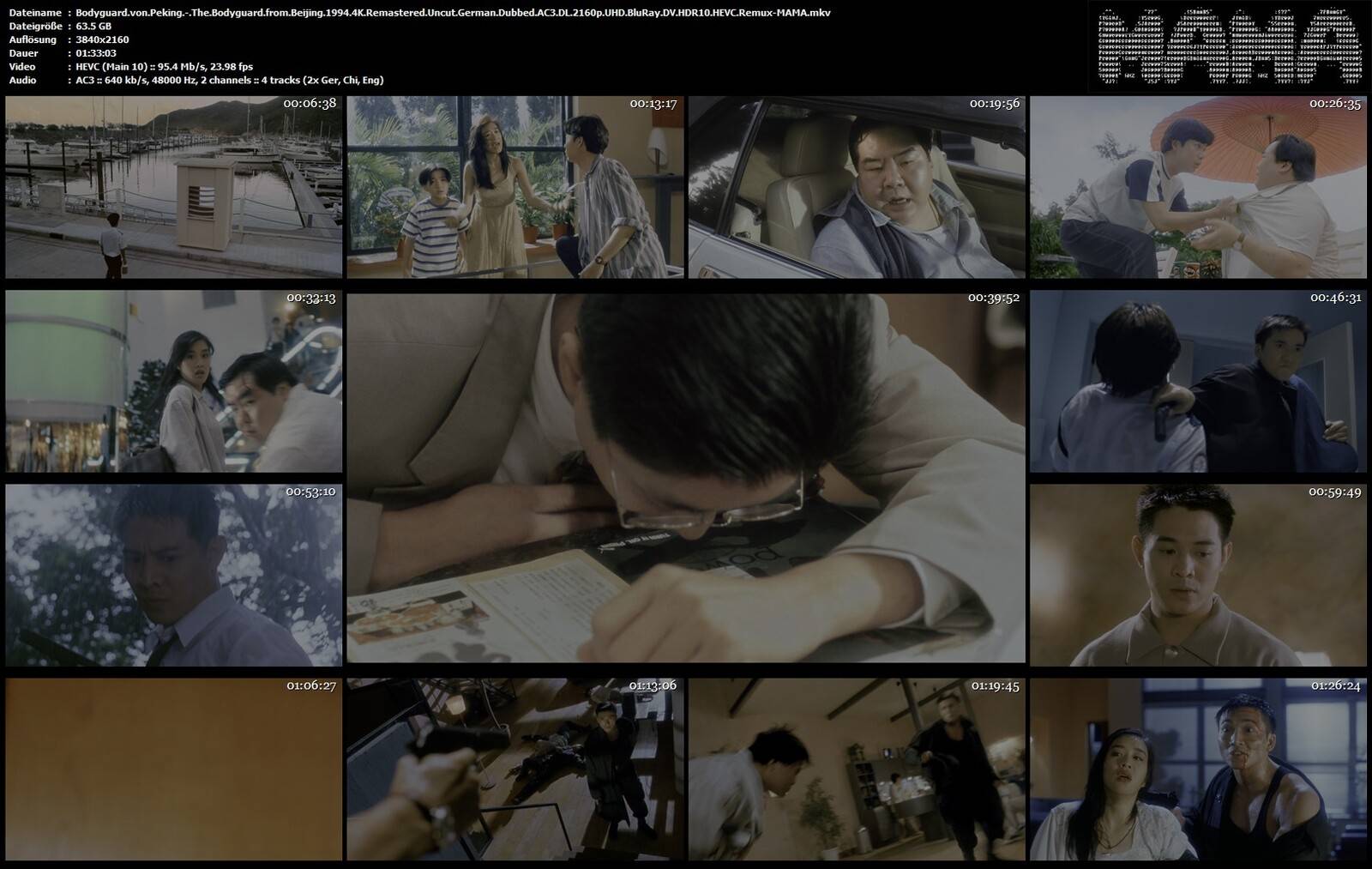This screenshot has height=869, width=1372.
Task: Open the large center thumbnail at 00:39:52
Action: pos(686,478)
